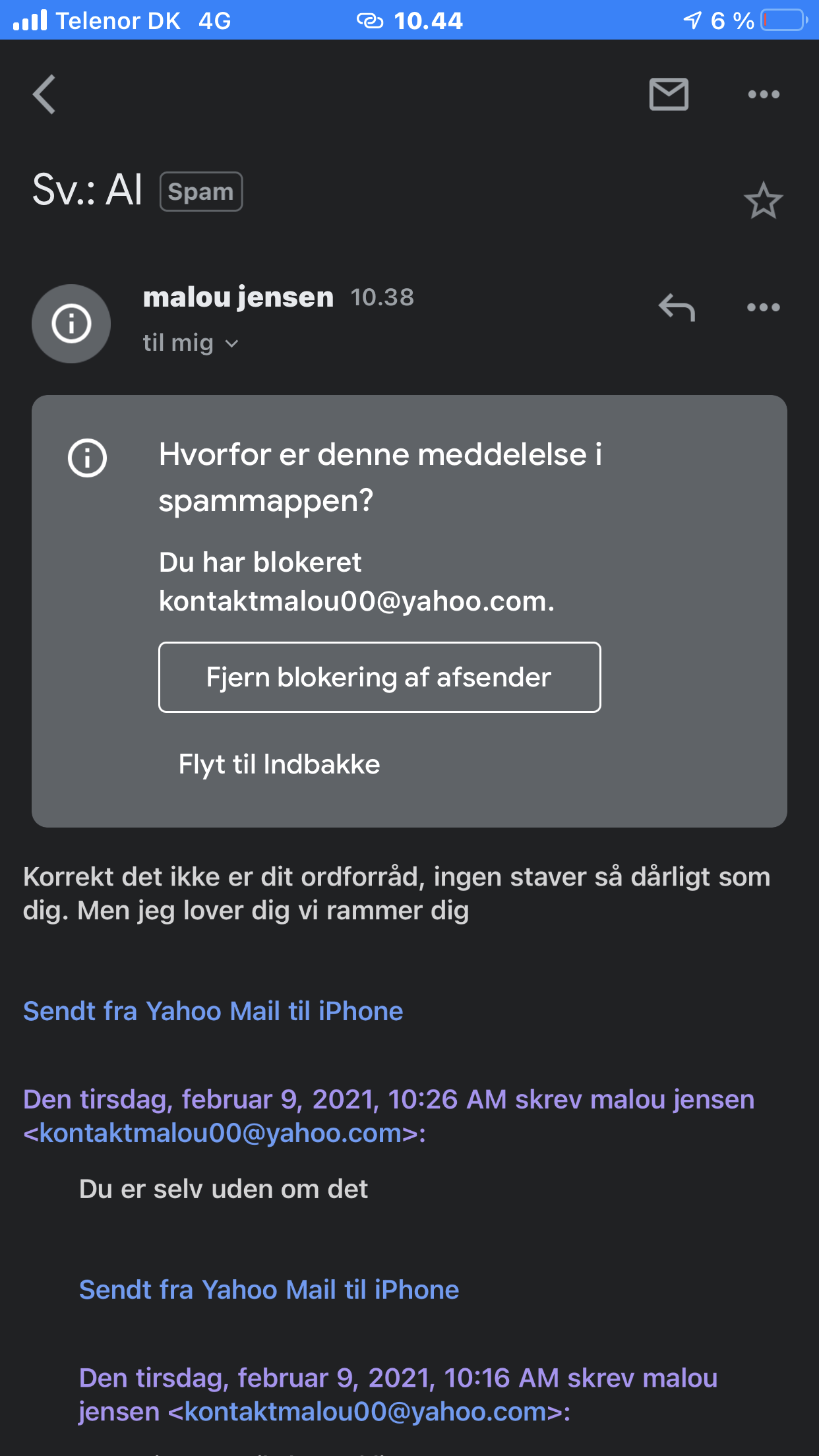The image size is (819, 1456).
Task: Tap the info icon in spam banner
Action: (x=87, y=458)
